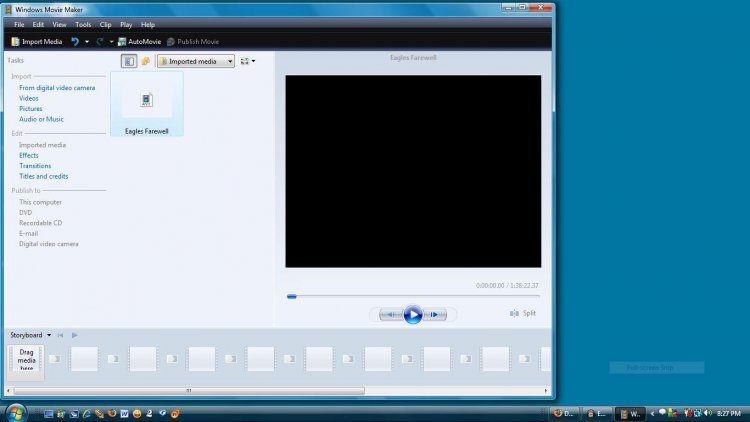Open the File menu
Image resolution: width=750 pixels, height=422 pixels.
point(19,24)
